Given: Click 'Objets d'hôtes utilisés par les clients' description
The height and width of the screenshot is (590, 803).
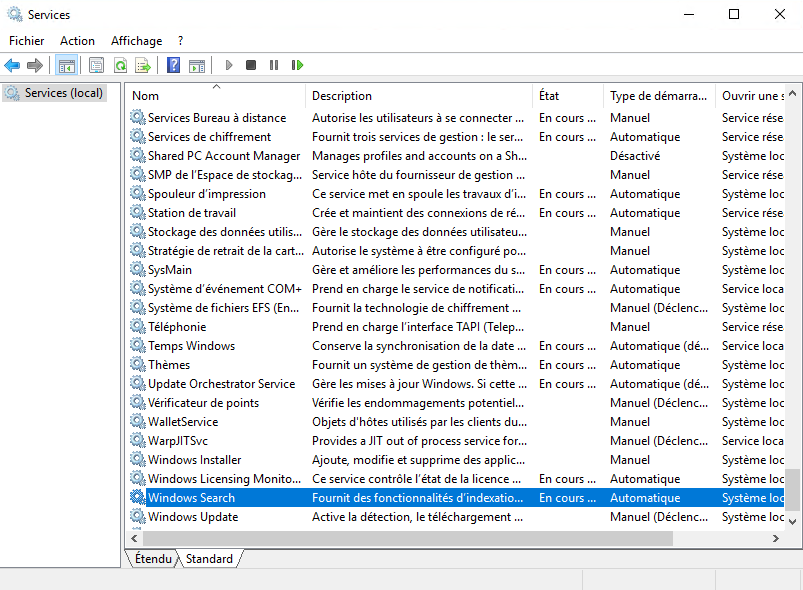Looking at the screenshot, I should [419, 422].
